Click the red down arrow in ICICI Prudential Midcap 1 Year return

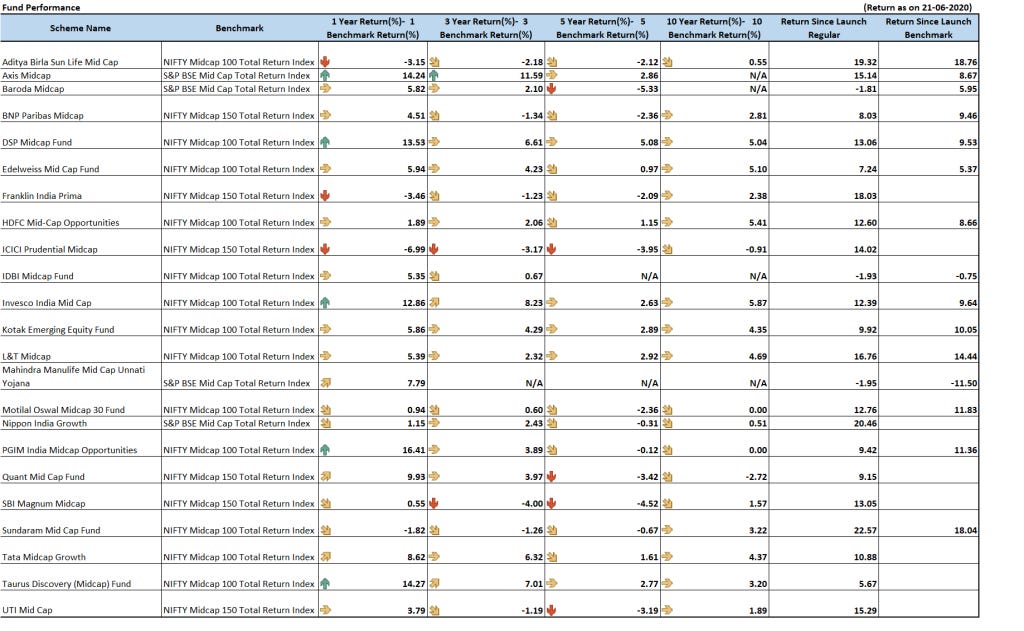pos(325,249)
